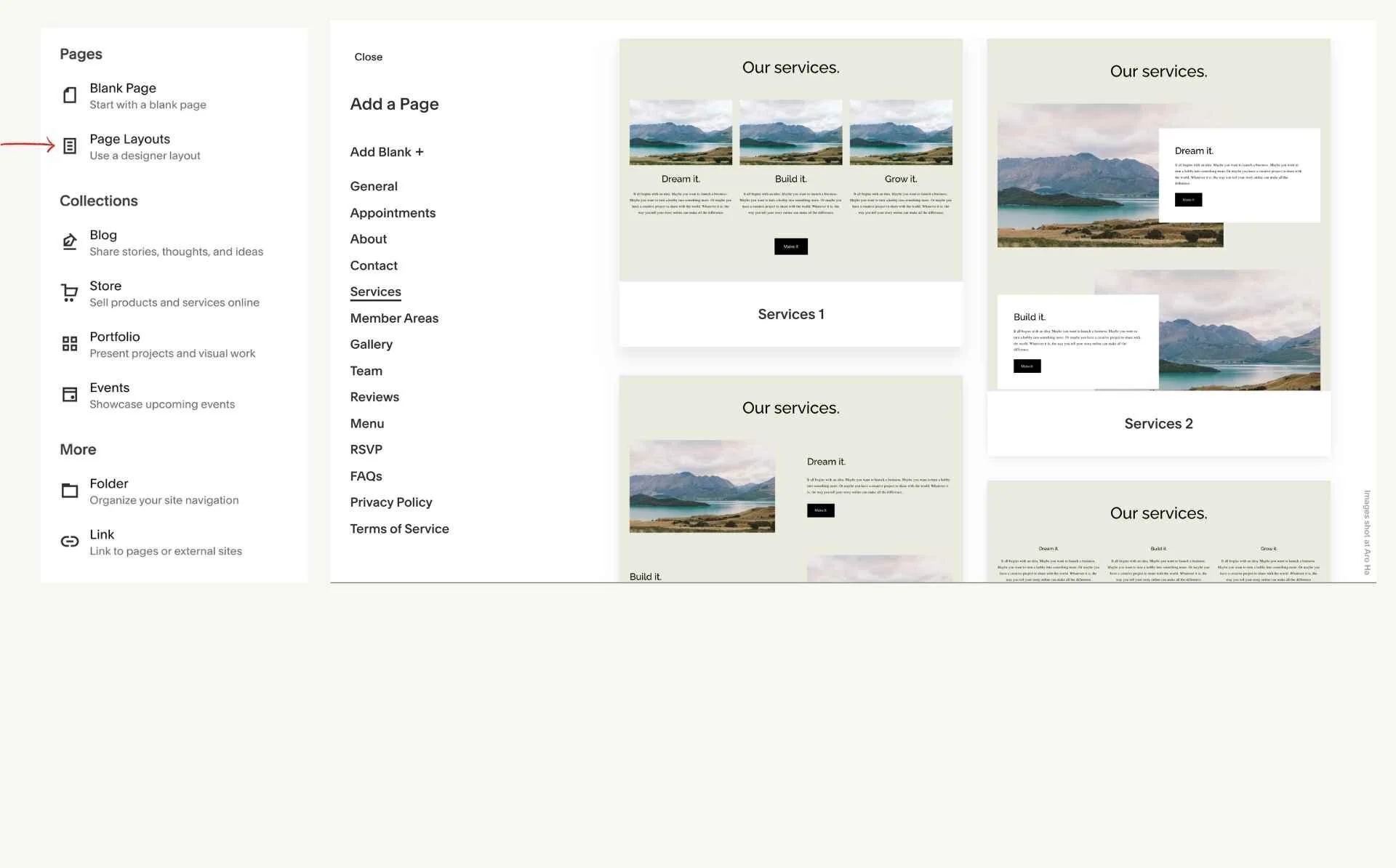The height and width of the screenshot is (868, 1396).
Task: Open the Contact layouts category
Action: click(374, 265)
